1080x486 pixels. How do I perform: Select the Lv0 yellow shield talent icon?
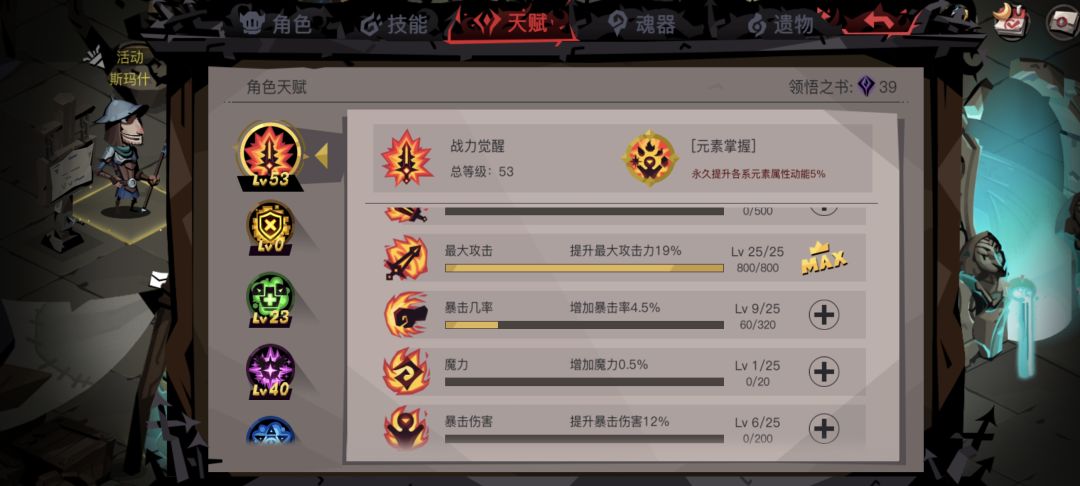[x=270, y=228]
